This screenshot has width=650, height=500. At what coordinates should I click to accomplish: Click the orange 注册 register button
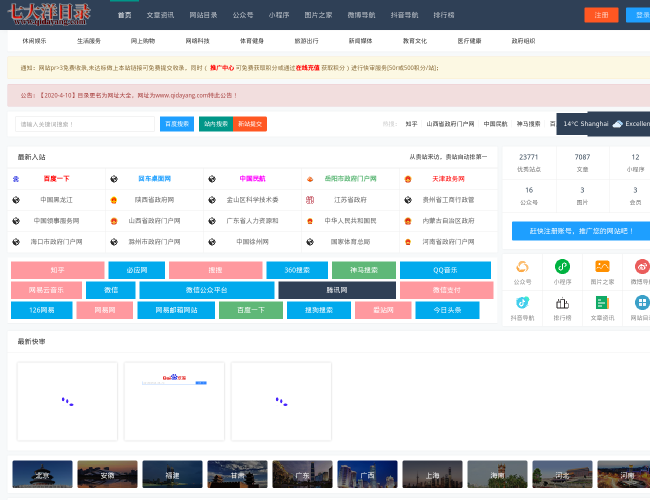(601, 15)
